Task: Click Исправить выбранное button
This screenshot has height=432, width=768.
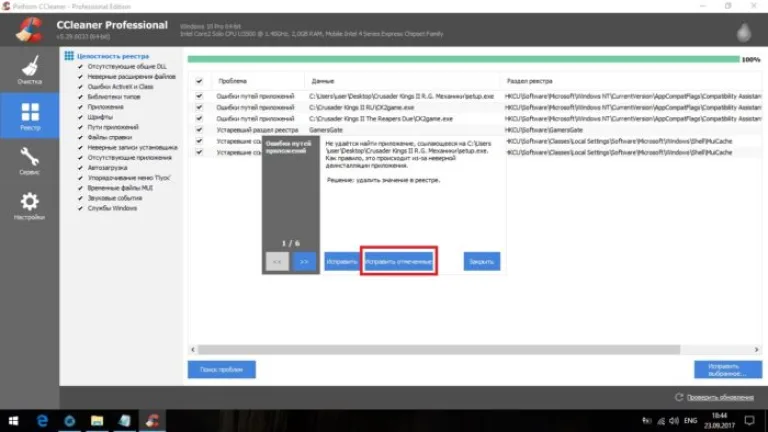Action: coord(728,369)
